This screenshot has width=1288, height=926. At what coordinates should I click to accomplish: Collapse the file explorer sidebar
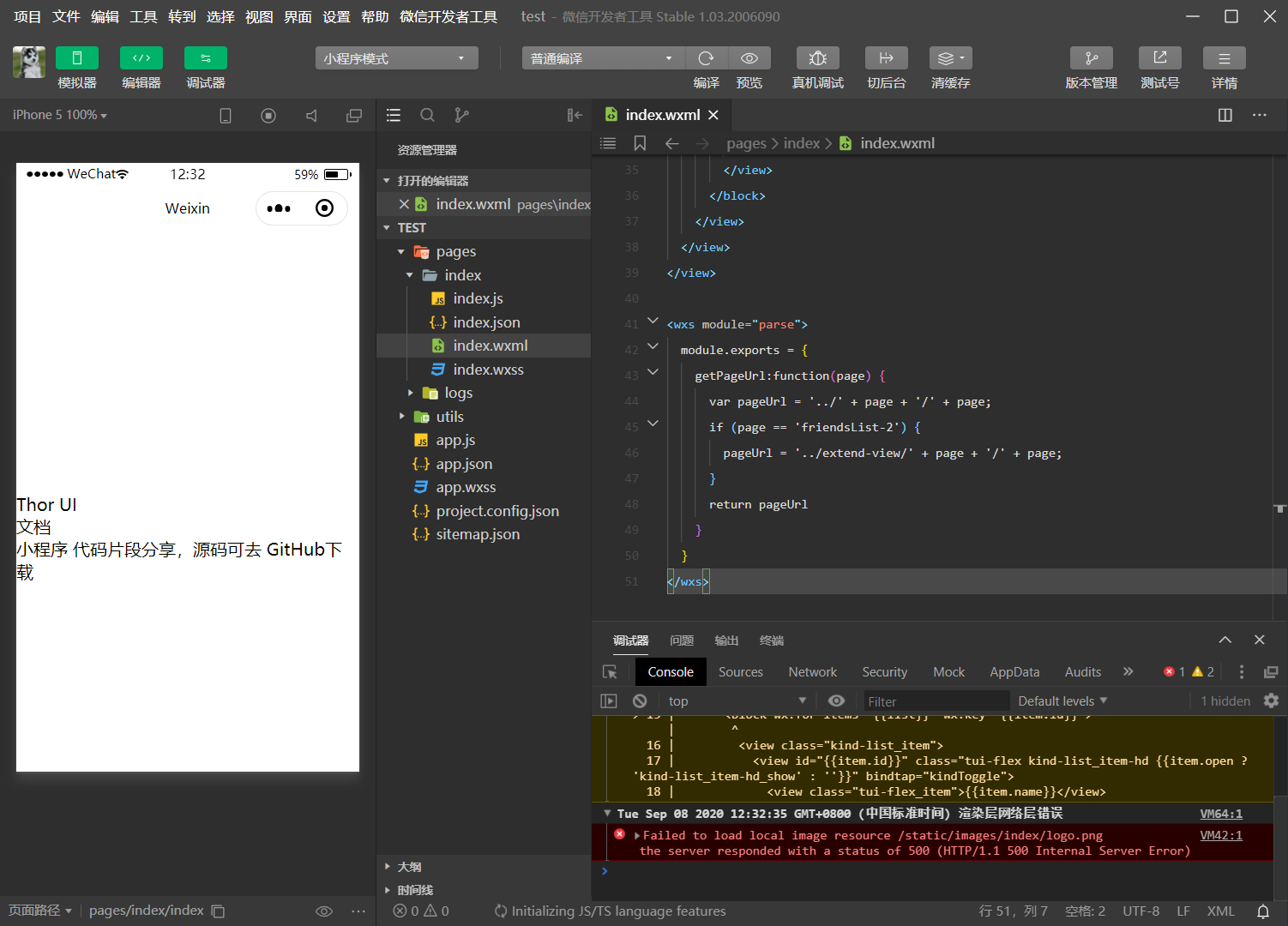[575, 115]
